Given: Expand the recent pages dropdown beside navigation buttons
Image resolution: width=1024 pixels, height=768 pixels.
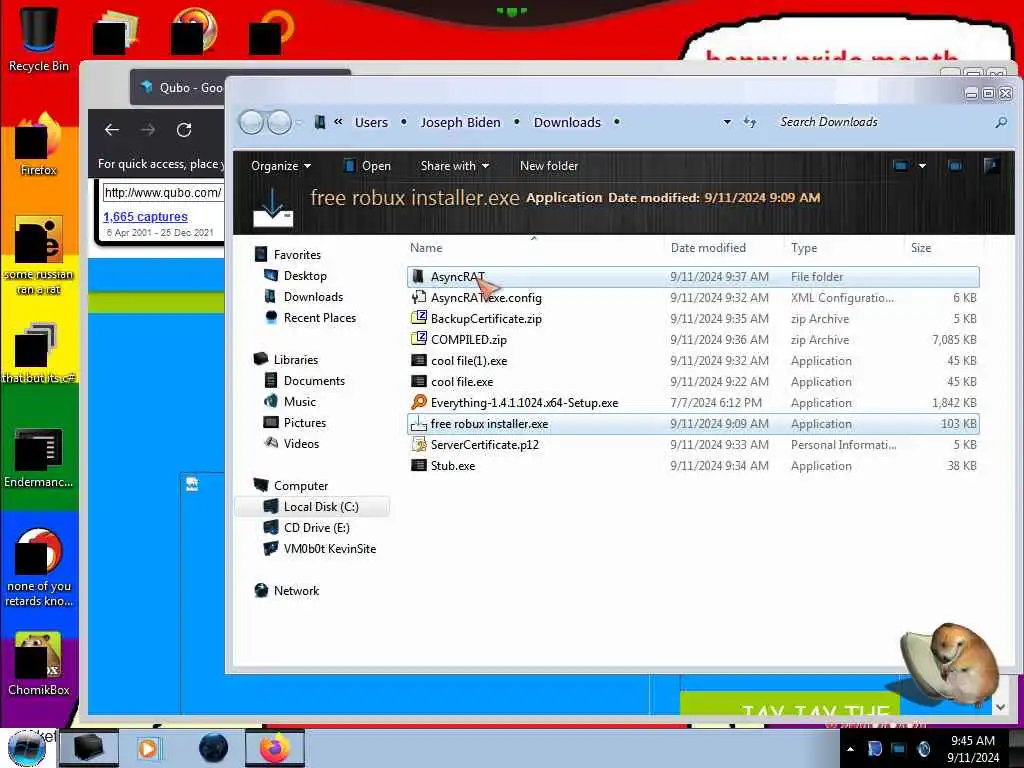Looking at the screenshot, I should [x=298, y=122].
